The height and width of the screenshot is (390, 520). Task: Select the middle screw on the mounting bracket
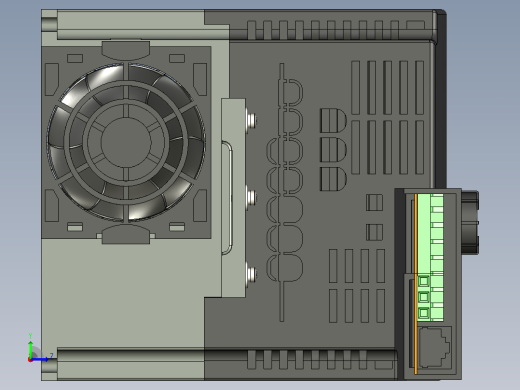point(251,197)
